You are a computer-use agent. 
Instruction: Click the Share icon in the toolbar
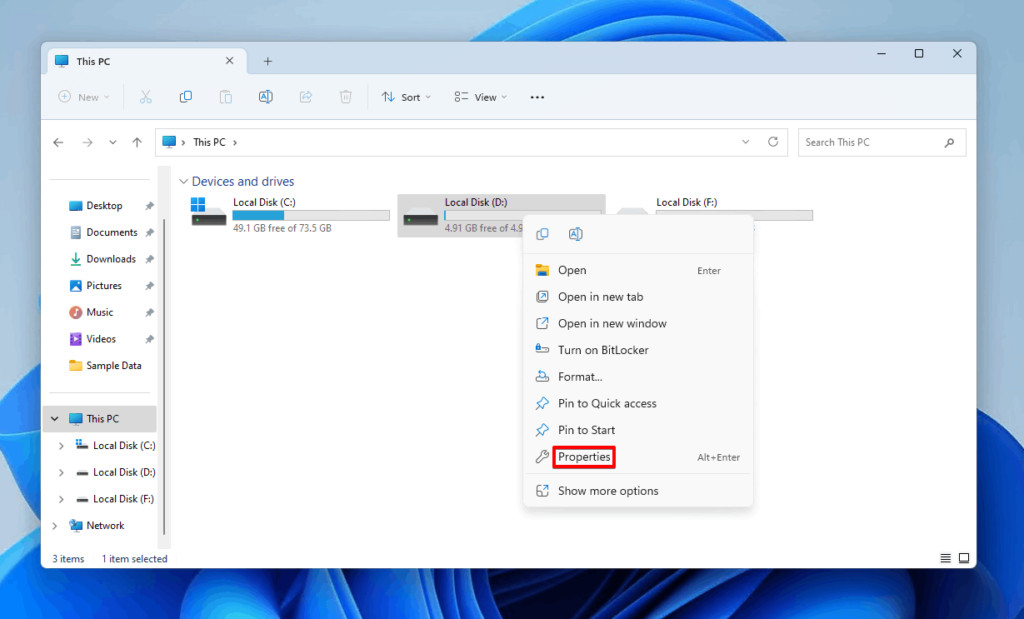click(306, 97)
